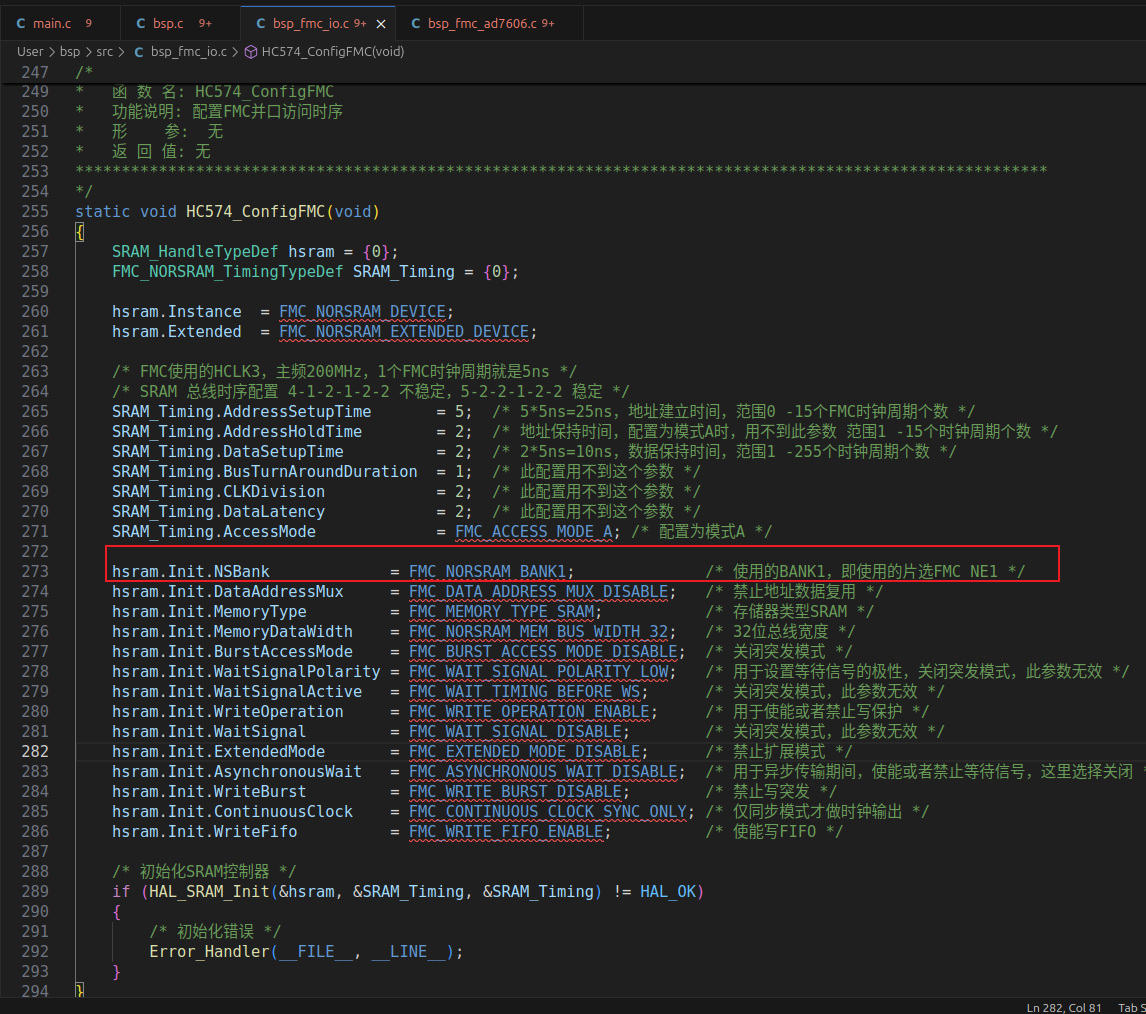Screen dimensions: 1146x1014
Task: Click the C file icon in breadcrumb
Action: point(138,52)
